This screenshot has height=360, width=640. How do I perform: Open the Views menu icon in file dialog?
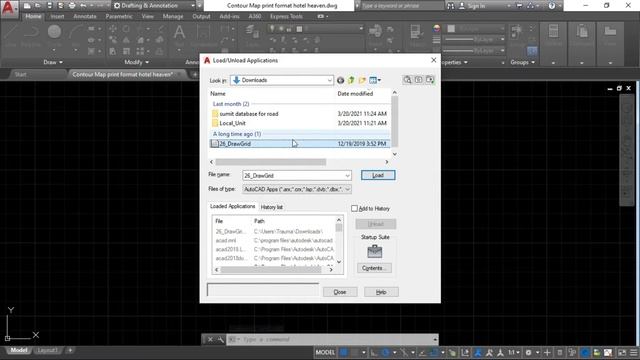[x=375, y=80]
